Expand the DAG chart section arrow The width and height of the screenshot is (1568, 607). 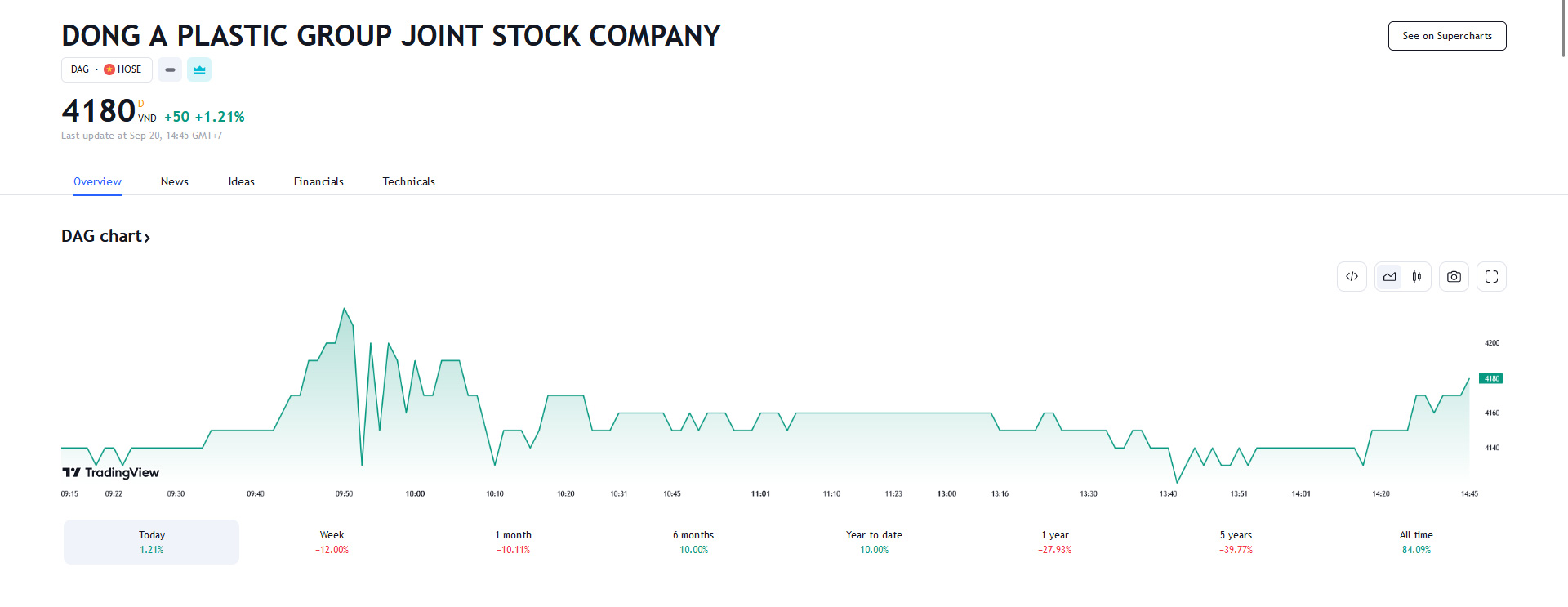(x=147, y=238)
